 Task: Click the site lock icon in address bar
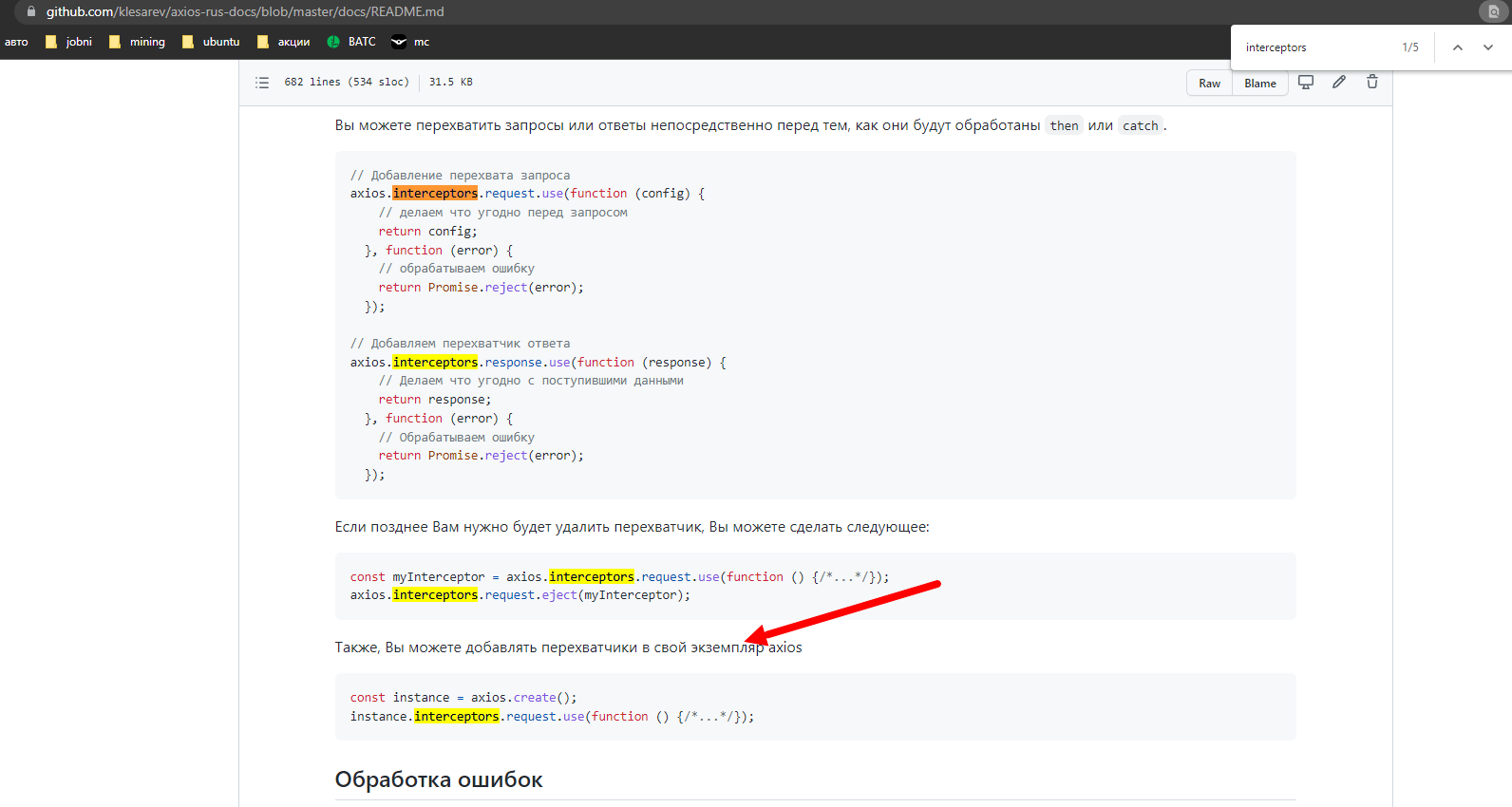[x=30, y=11]
